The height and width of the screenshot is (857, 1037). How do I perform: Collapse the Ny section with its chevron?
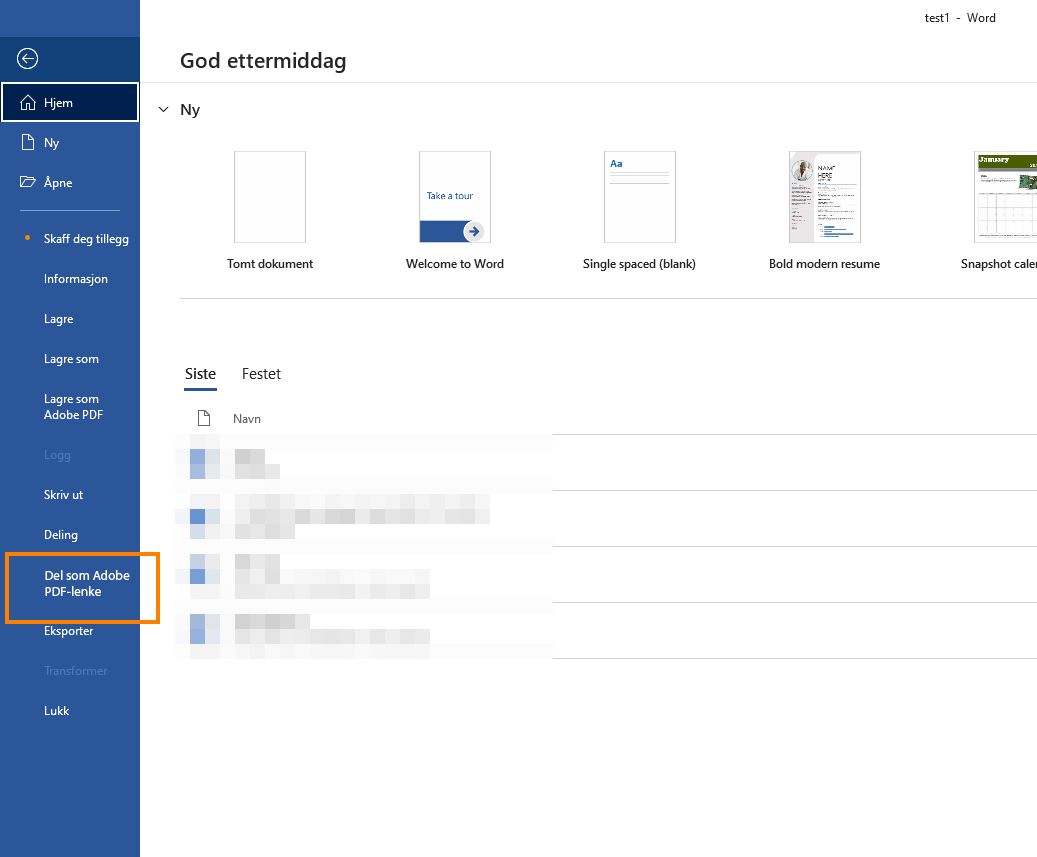(x=163, y=110)
